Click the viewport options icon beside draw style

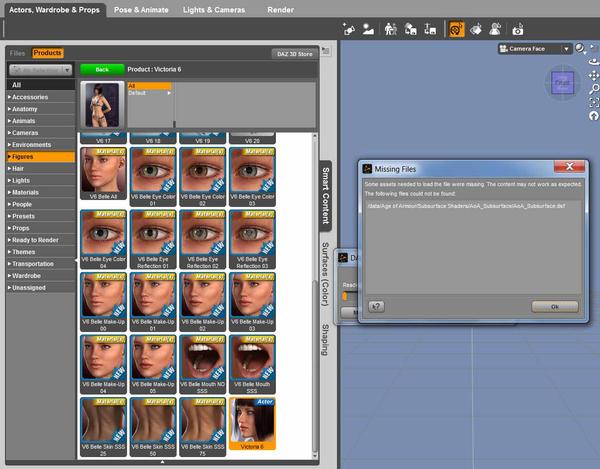coord(594,48)
